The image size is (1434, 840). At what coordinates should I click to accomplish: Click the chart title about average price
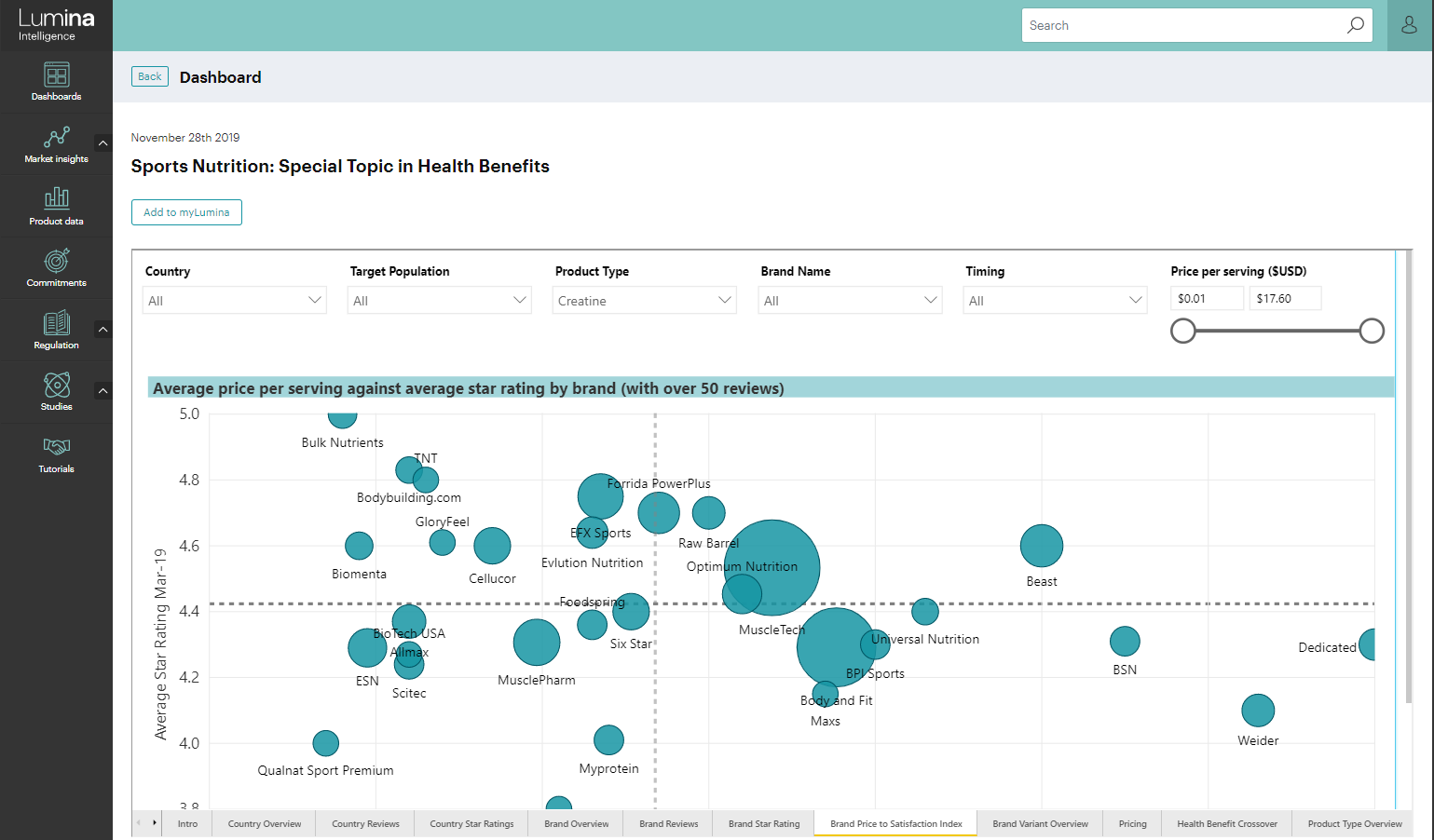[x=468, y=388]
